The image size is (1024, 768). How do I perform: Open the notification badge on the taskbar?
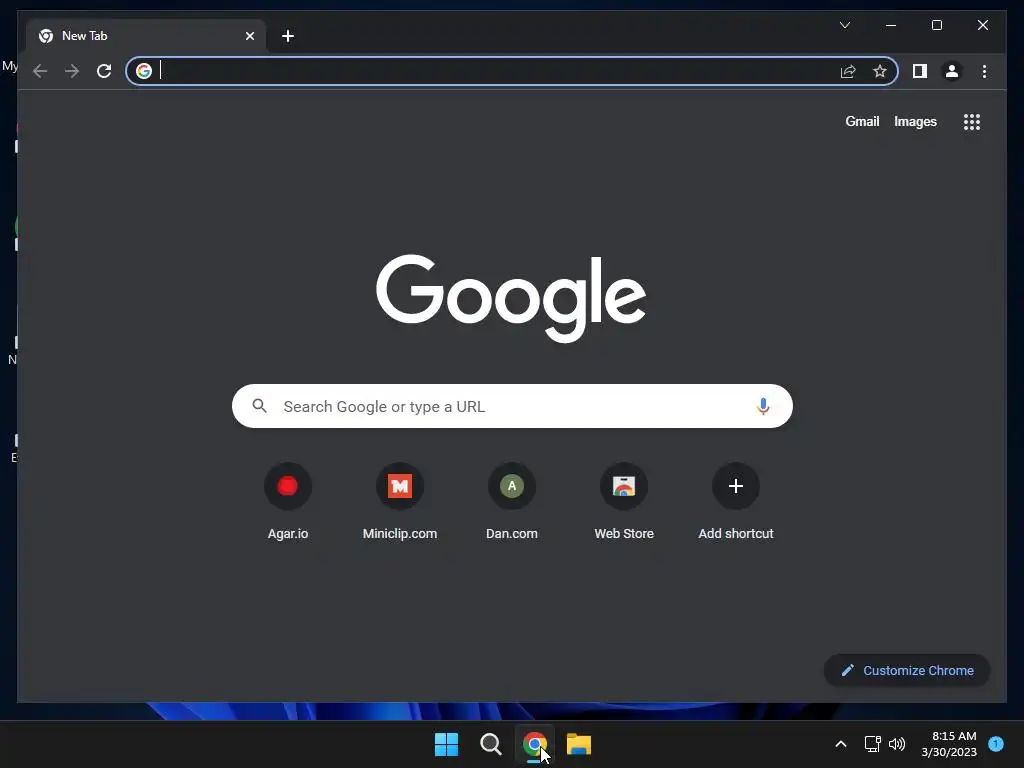tap(995, 744)
